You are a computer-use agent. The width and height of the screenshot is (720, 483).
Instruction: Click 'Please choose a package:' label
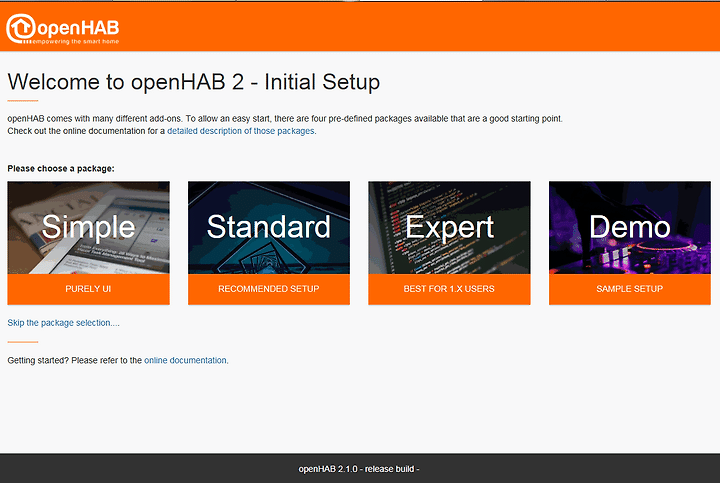click(x=61, y=168)
